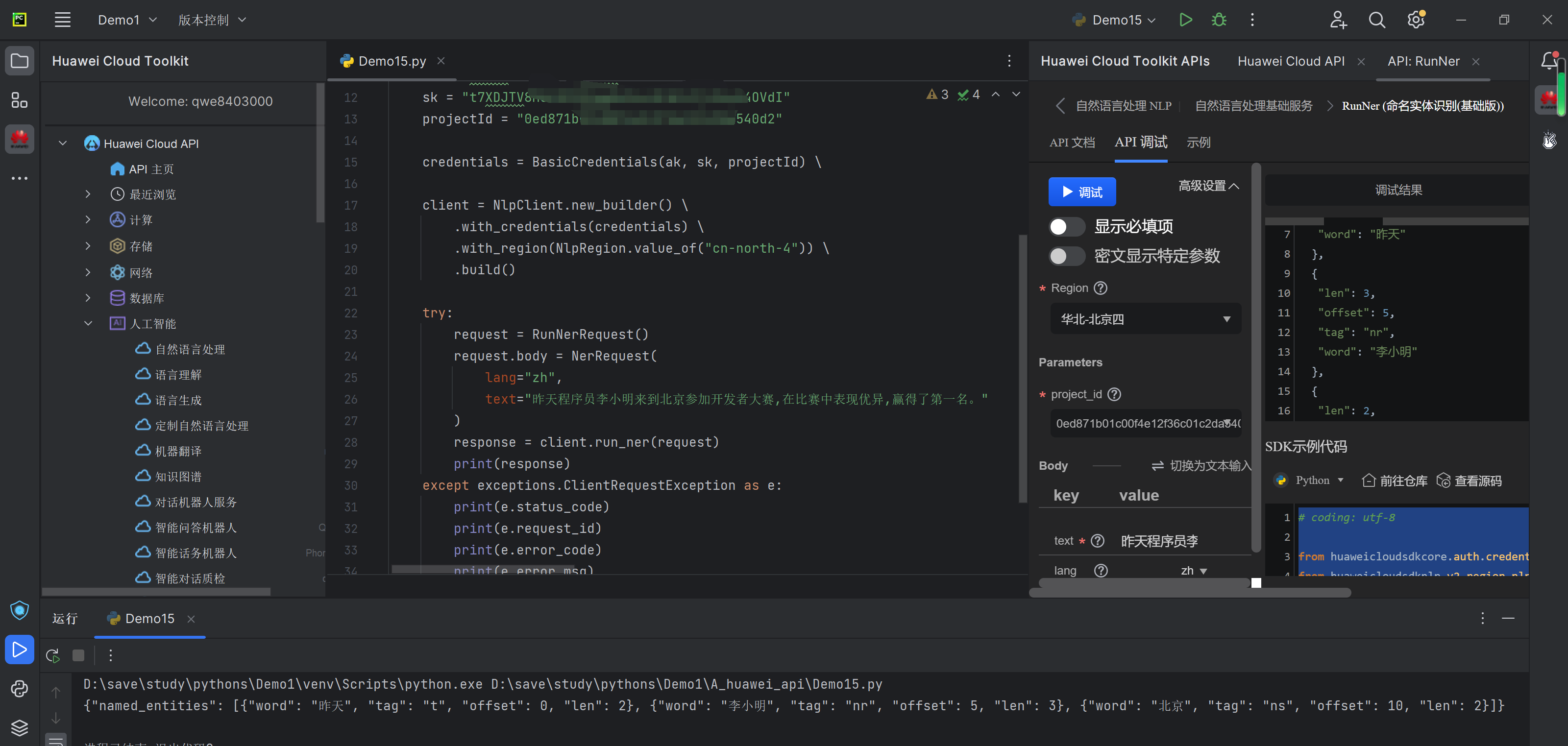Stop the running process square icon

pos(78,655)
